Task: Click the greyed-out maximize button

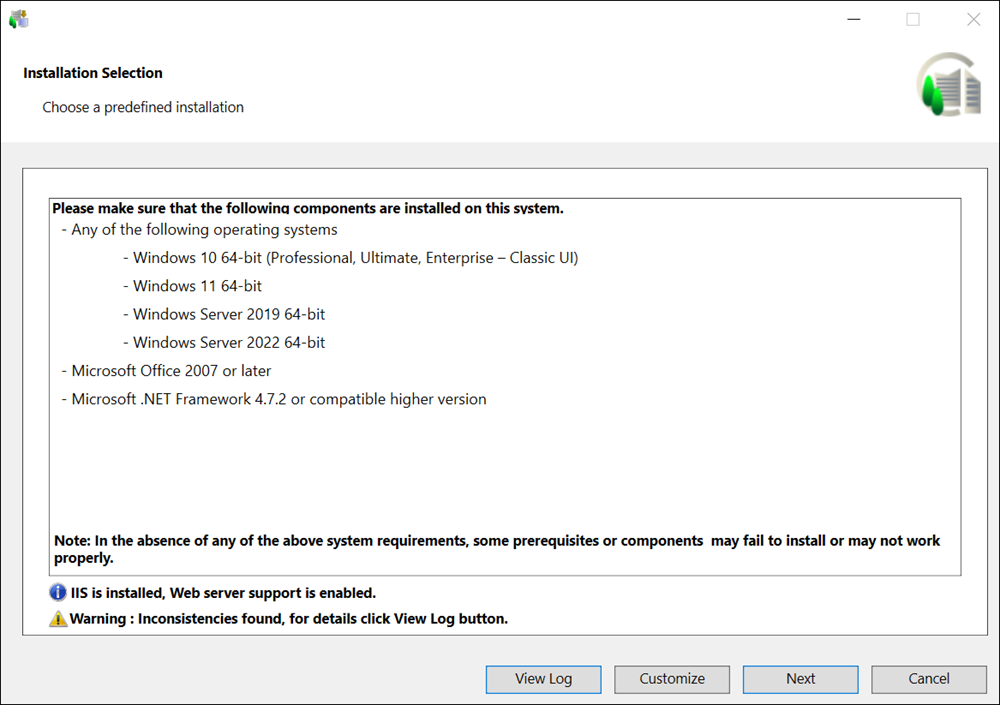Action: click(913, 19)
